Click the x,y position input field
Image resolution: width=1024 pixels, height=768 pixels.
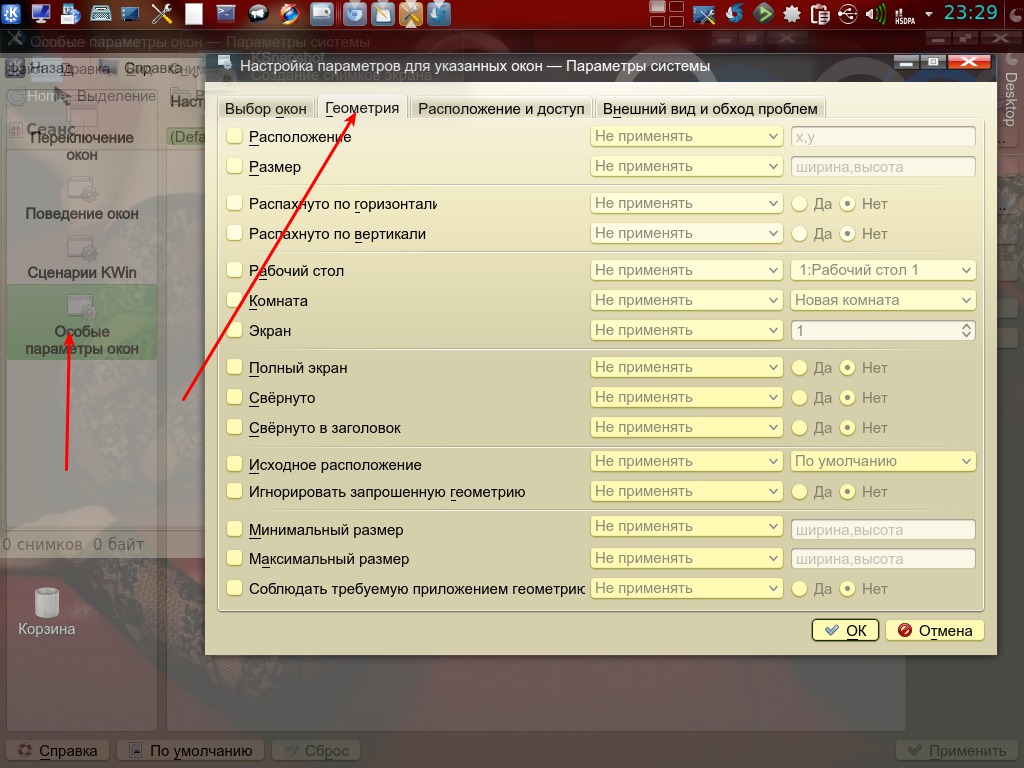click(x=883, y=137)
